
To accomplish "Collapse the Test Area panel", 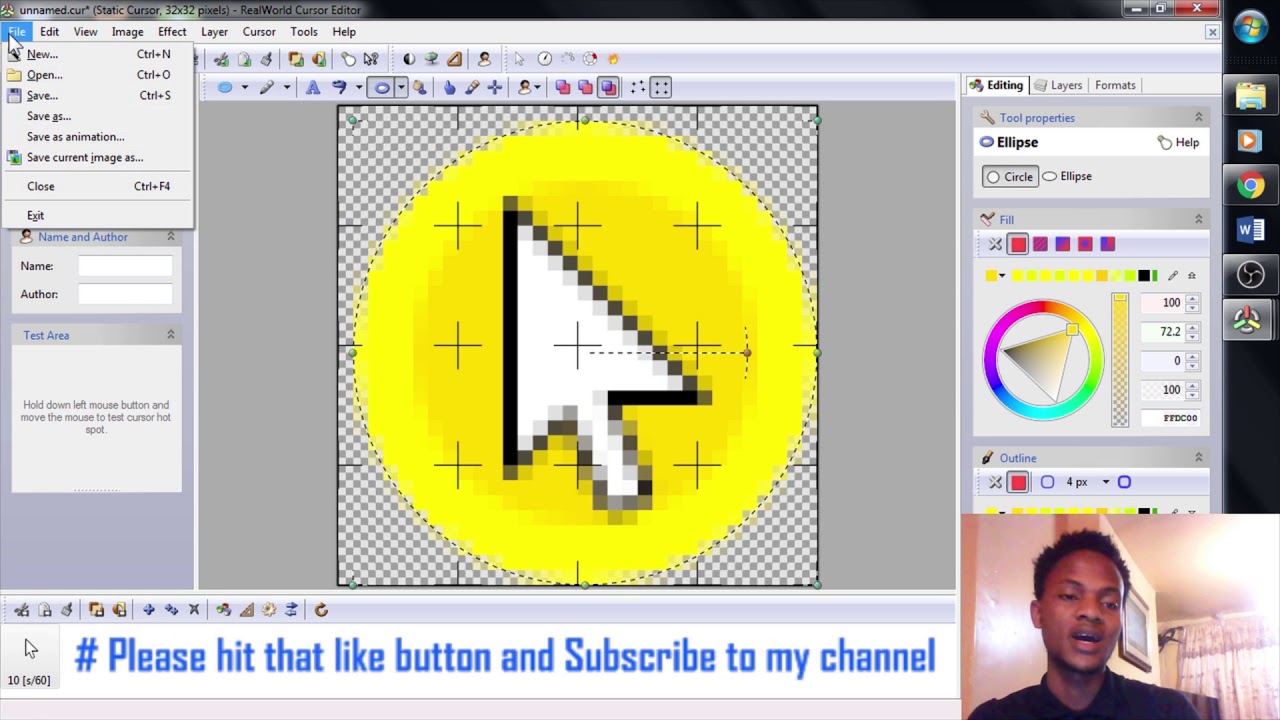I will tap(170, 335).
